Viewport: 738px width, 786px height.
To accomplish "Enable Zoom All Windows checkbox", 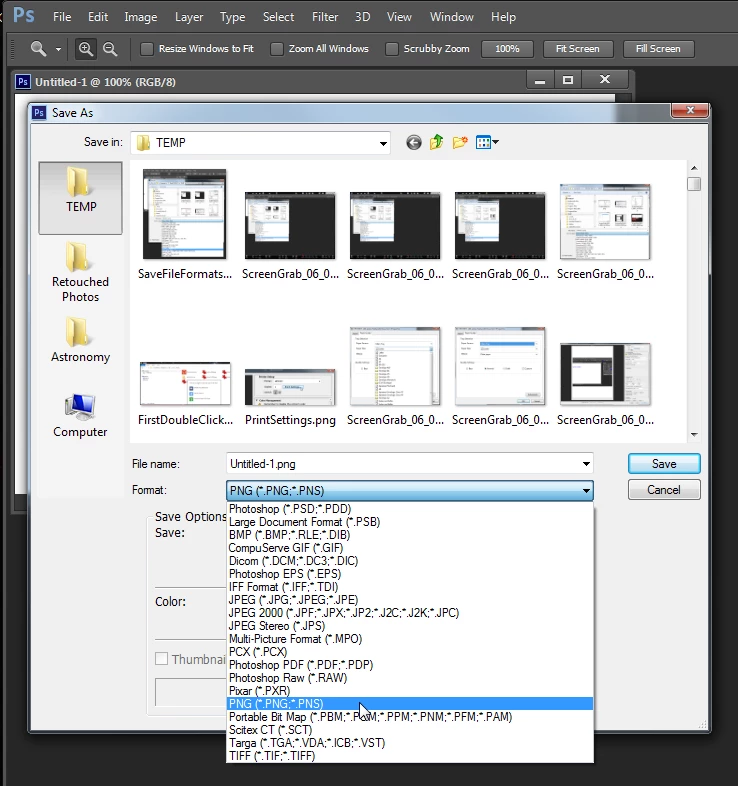I will (277, 49).
